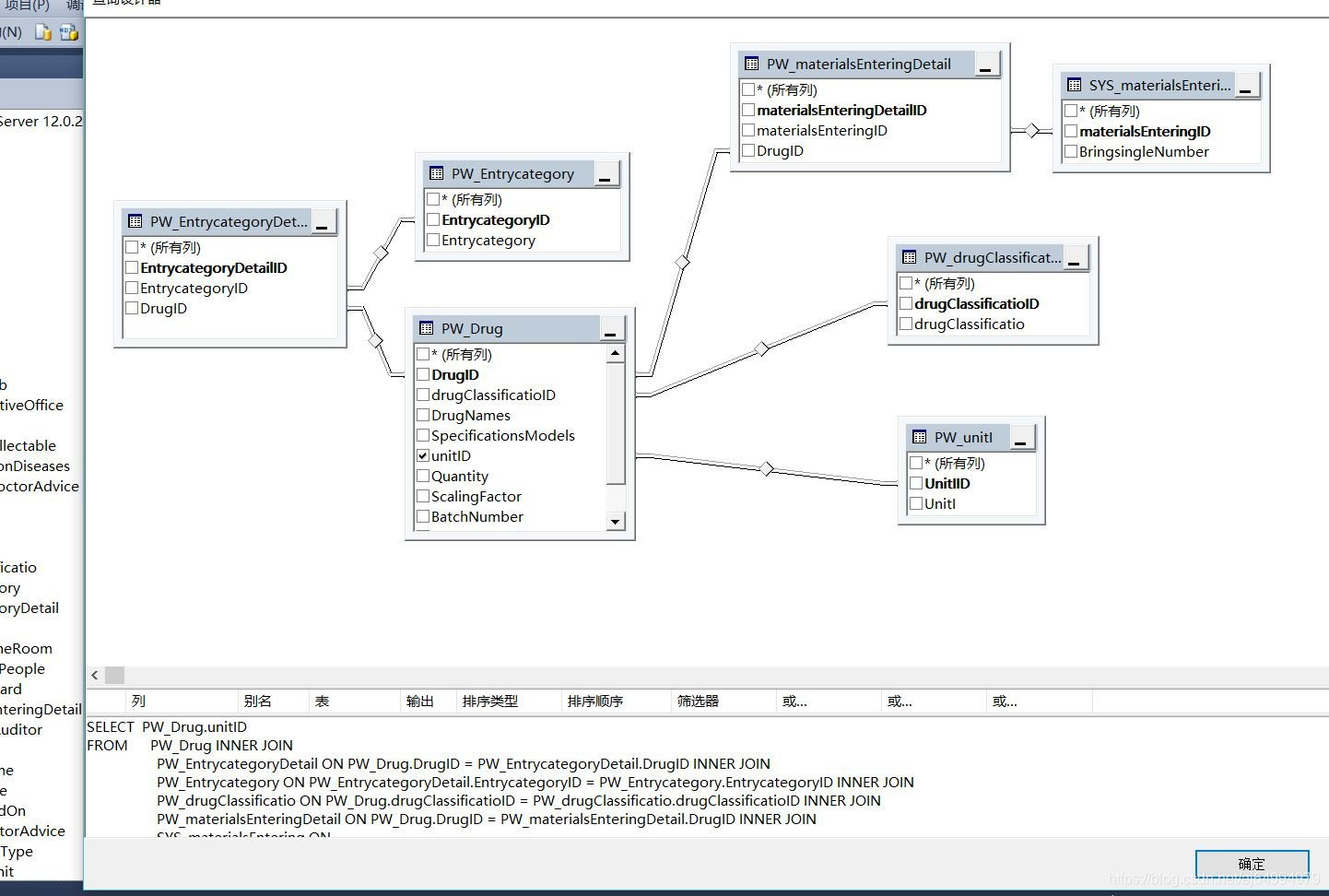This screenshot has height=896, width=1329.
Task: Check SpecificationsModels in PW_Drug
Action: point(423,435)
